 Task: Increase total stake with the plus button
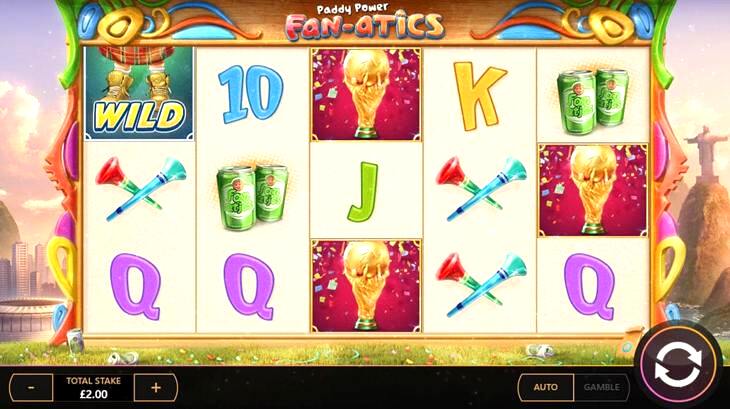pyautogui.click(x=156, y=387)
